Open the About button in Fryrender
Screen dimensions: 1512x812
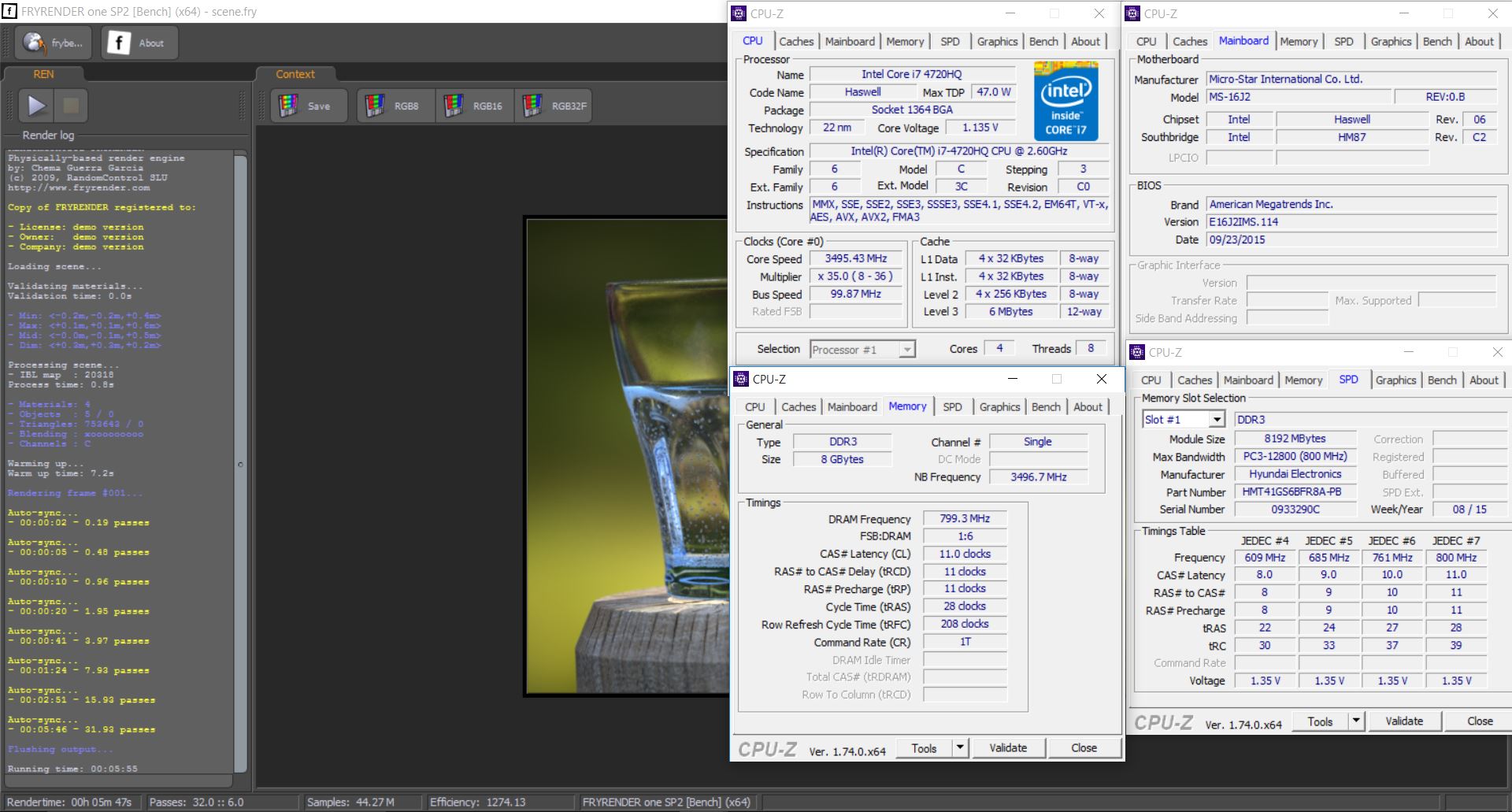click(139, 43)
